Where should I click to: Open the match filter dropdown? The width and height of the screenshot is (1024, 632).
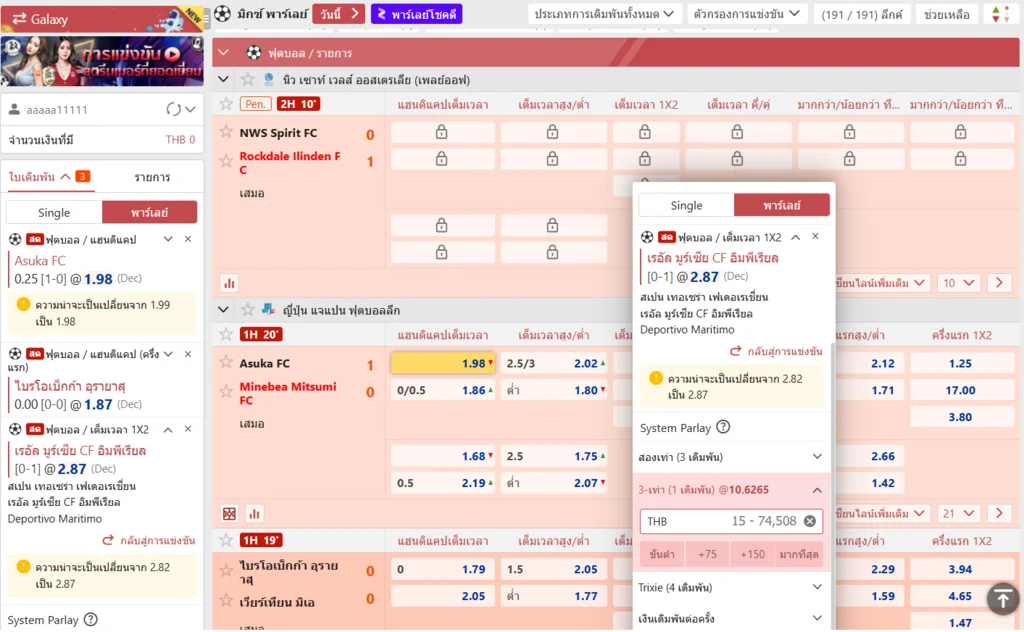pyautogui.click(x=747, y=14)
